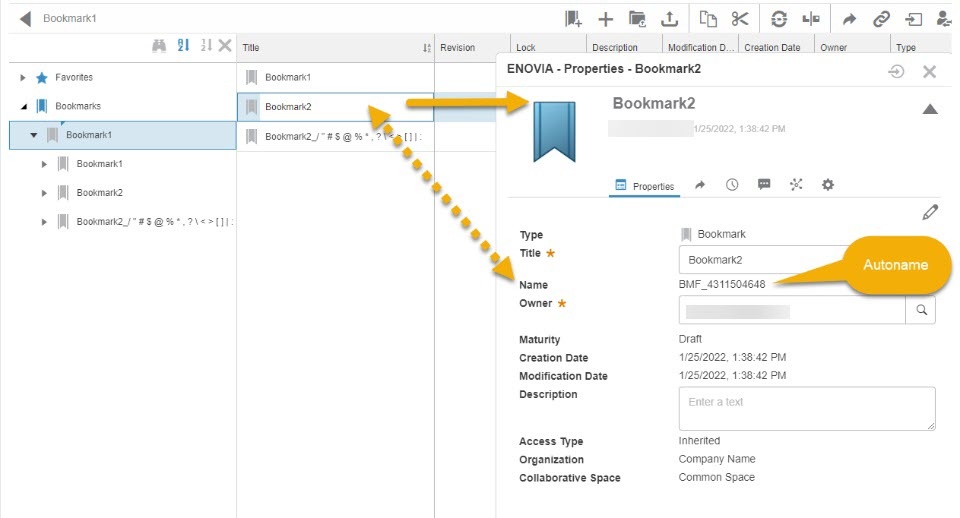
Task: Click the binoculars find icon in tree panel
Action: click(159, 45)
